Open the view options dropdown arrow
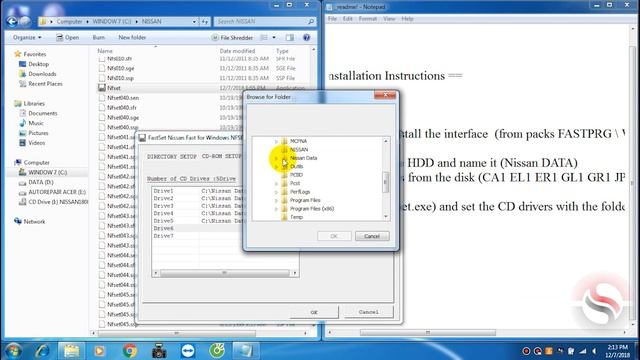Screen dimensions: 640x360 (x=274, y=38)
